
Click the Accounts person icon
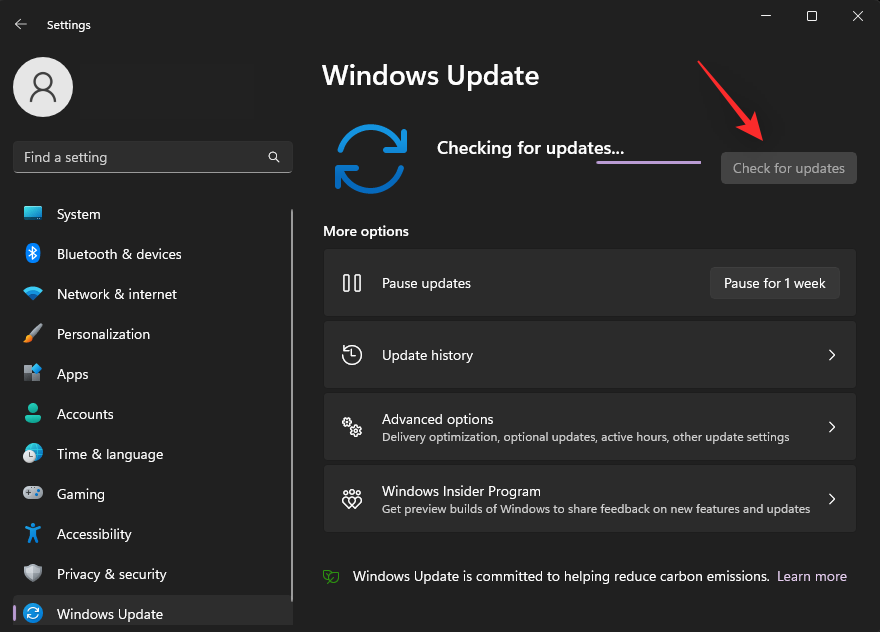tap(33, 413)
